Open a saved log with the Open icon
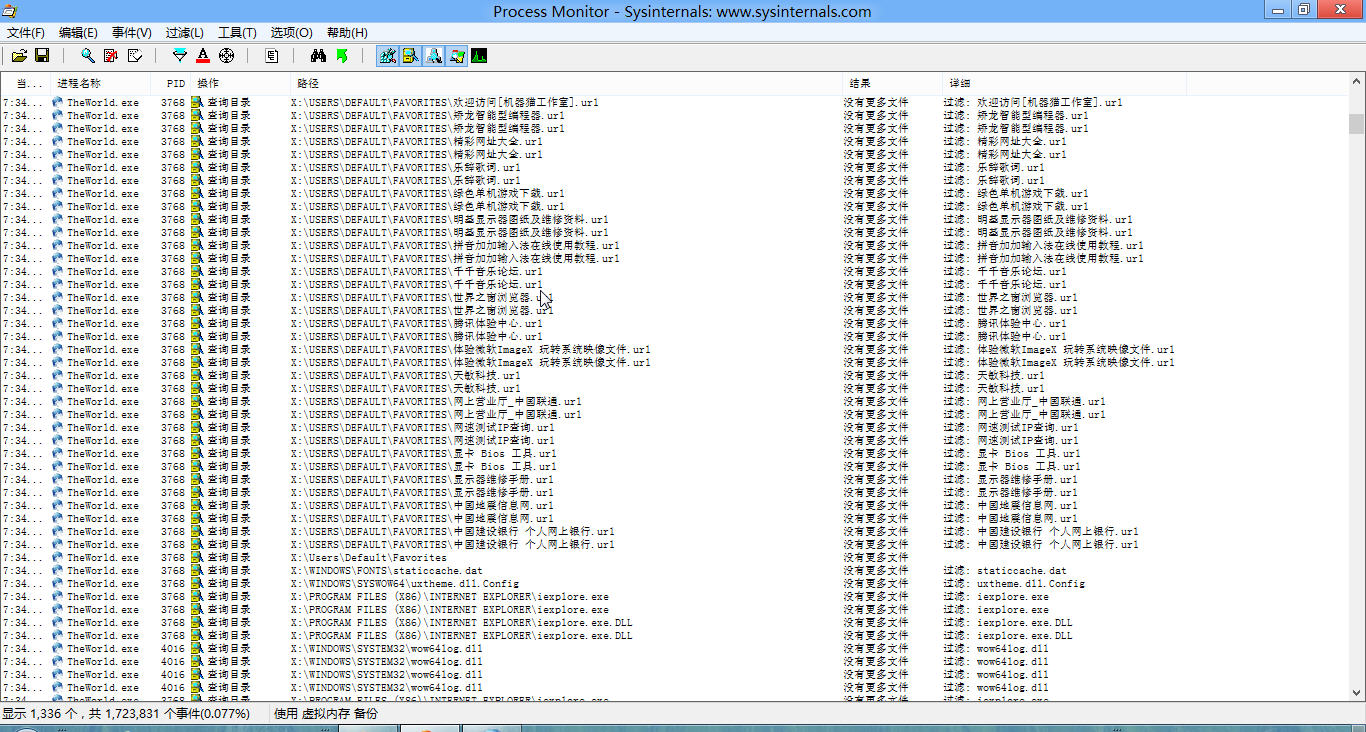The height and width of the screenshot is (732, 1366). point(20,56)
